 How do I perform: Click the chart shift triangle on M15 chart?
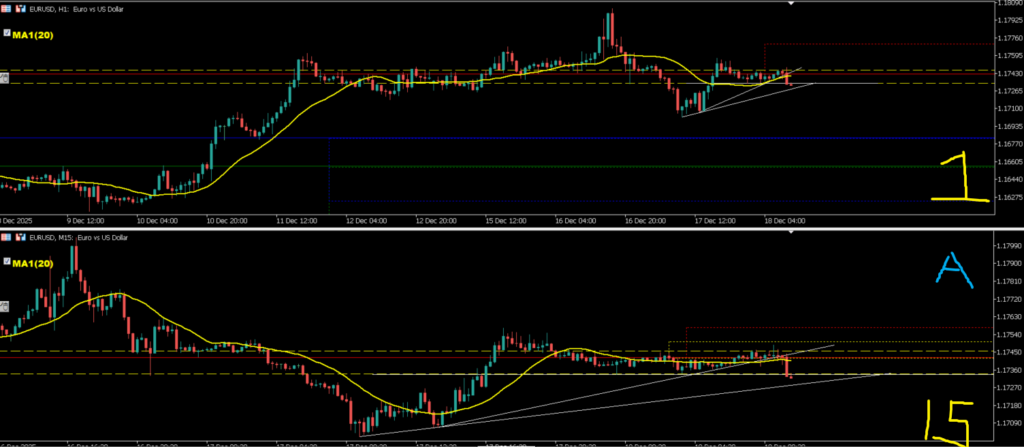coord(793,234)
